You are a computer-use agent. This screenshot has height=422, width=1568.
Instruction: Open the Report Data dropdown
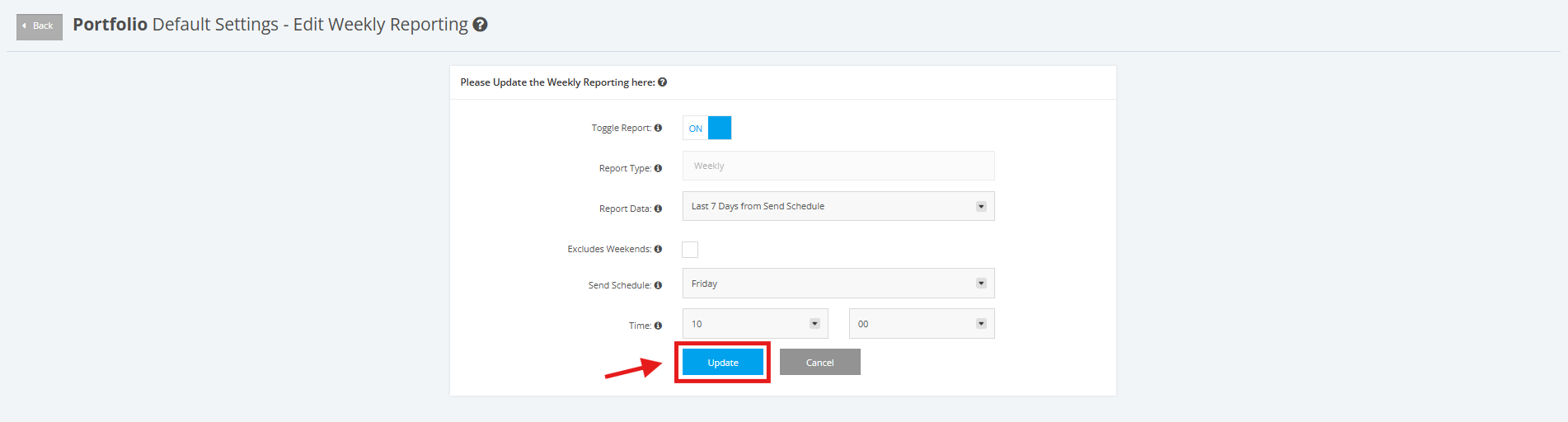[x=838, y=206]
